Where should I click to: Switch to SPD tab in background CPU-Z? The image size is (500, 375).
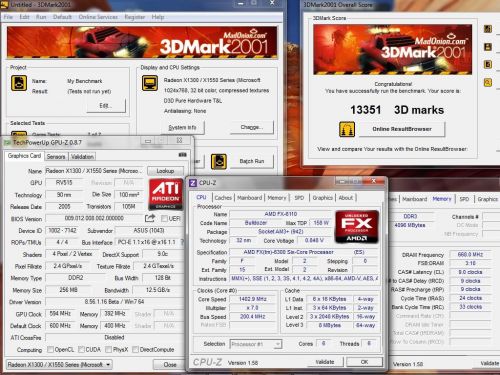coord(464,199)
